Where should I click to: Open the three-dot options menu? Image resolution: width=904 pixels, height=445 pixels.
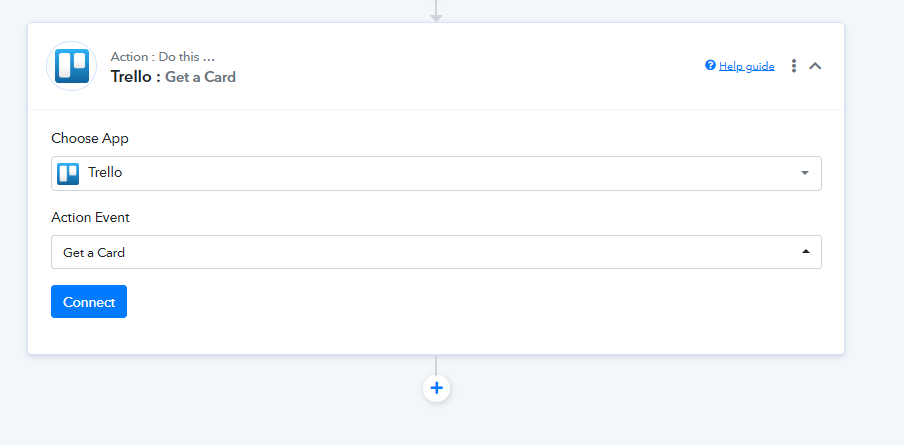(x=794, y=66)
